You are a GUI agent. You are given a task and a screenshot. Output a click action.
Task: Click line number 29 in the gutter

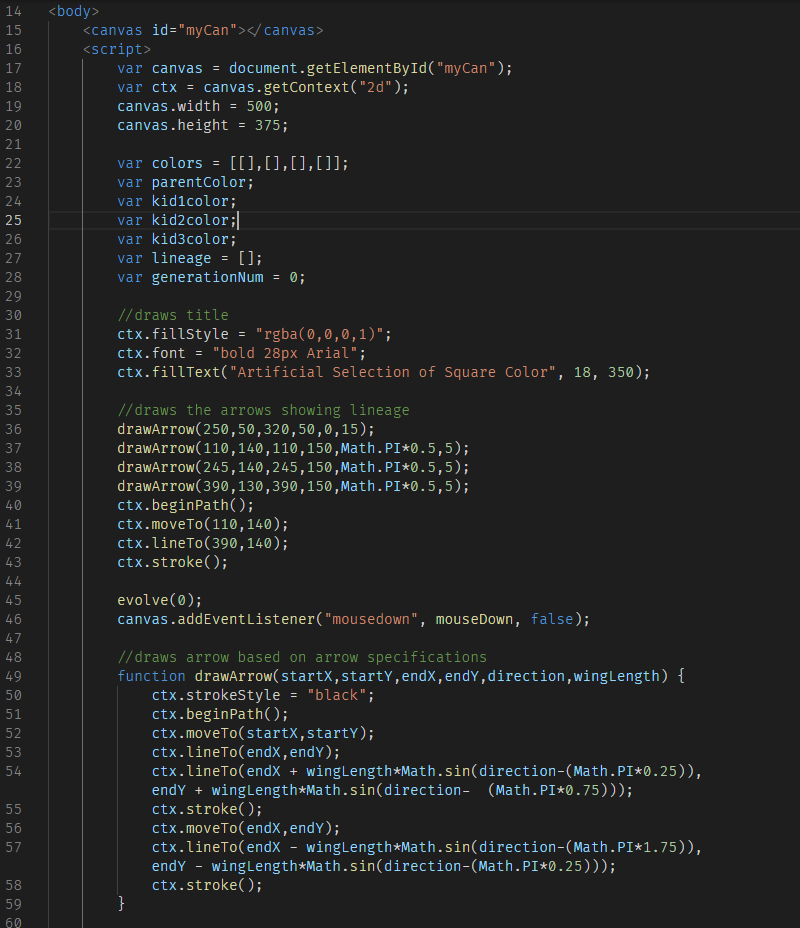13,296
